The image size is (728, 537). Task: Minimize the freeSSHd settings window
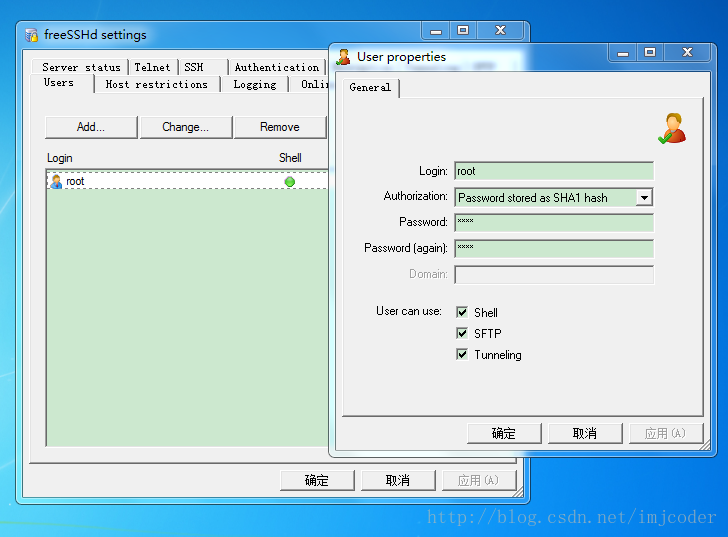point(436,31)
